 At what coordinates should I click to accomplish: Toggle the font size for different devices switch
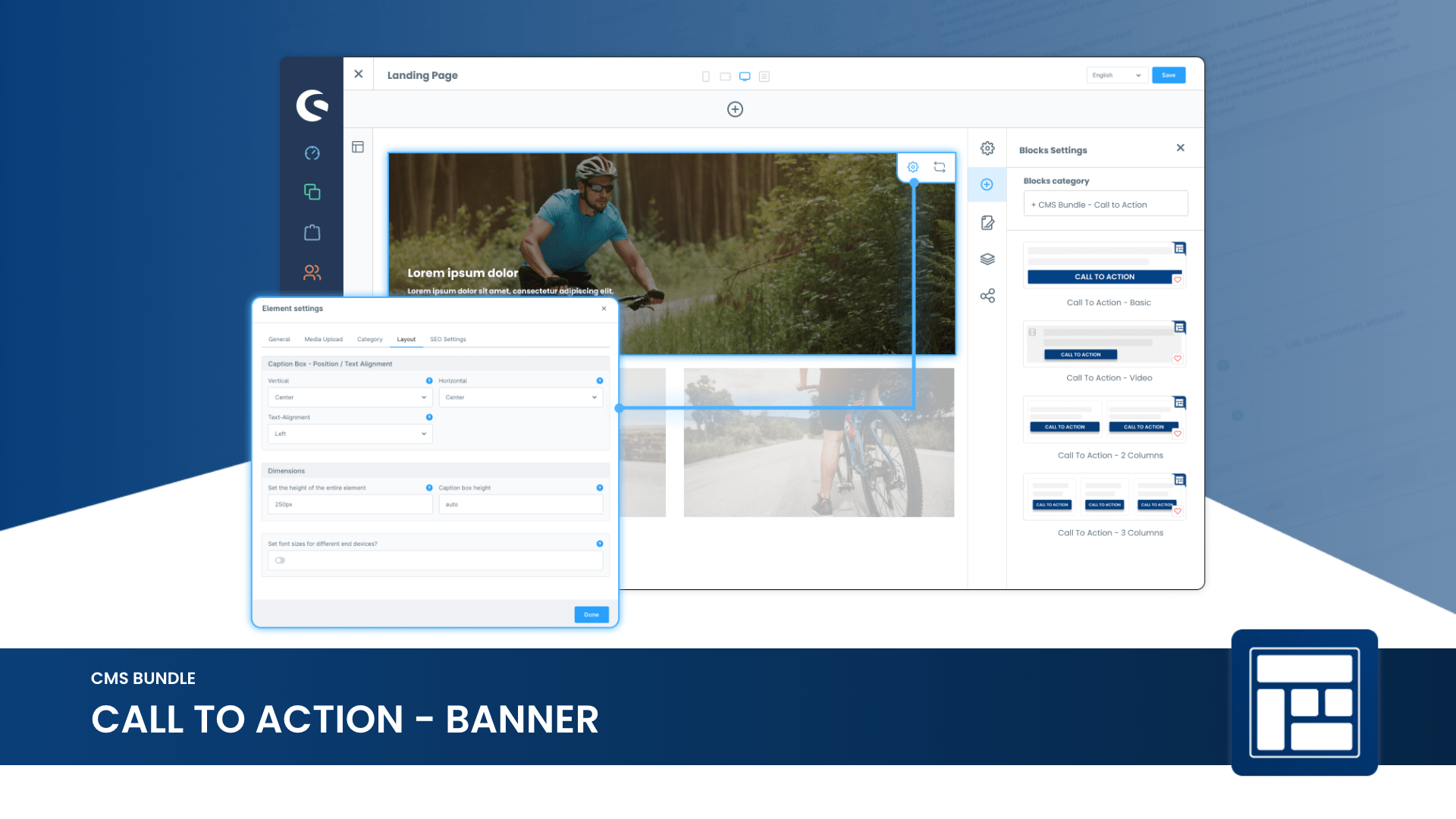pos(281,560)
